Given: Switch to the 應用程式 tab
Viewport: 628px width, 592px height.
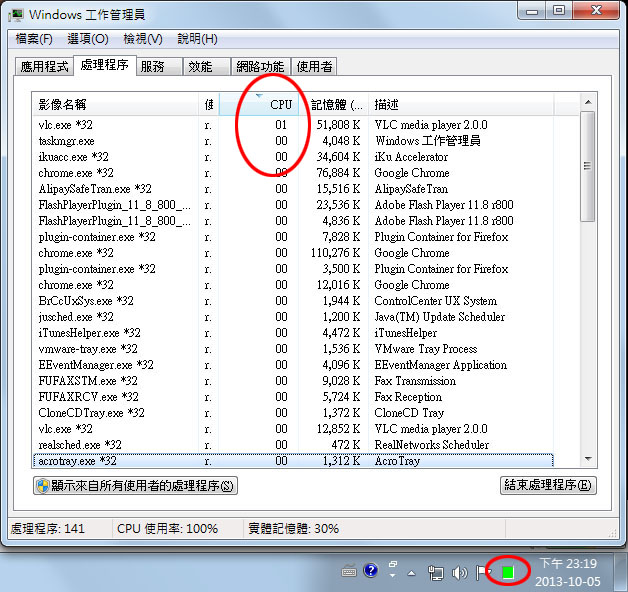Looking at the screenshot, I should point(44,66).
